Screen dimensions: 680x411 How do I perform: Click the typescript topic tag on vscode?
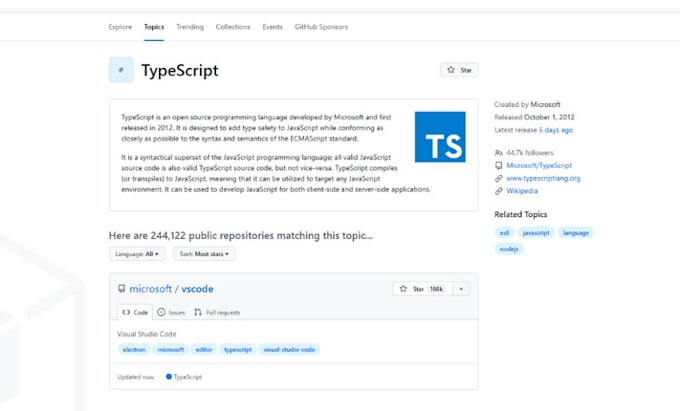[x=238, y=349]
